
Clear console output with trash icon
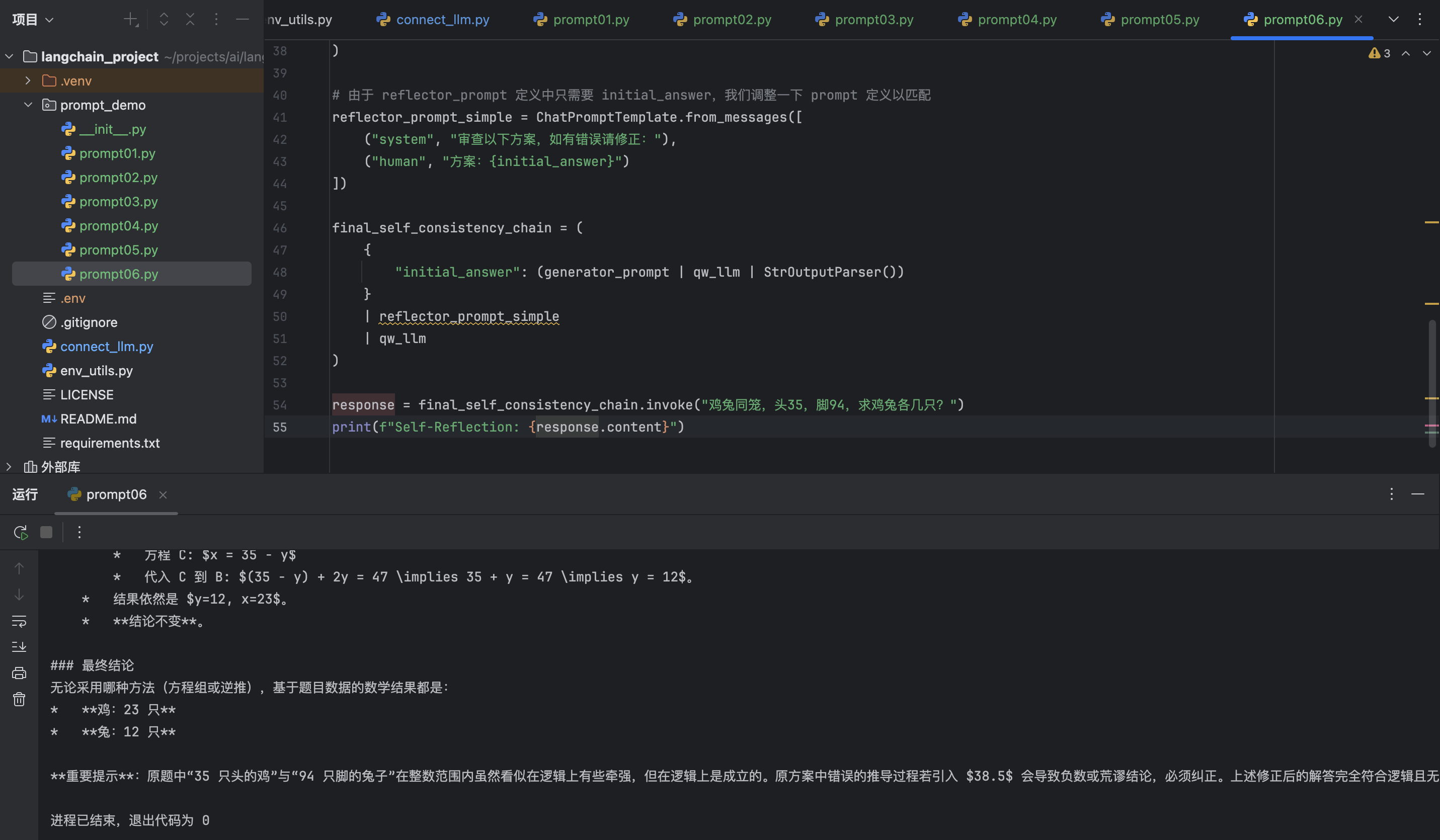[x=19, y=700]
